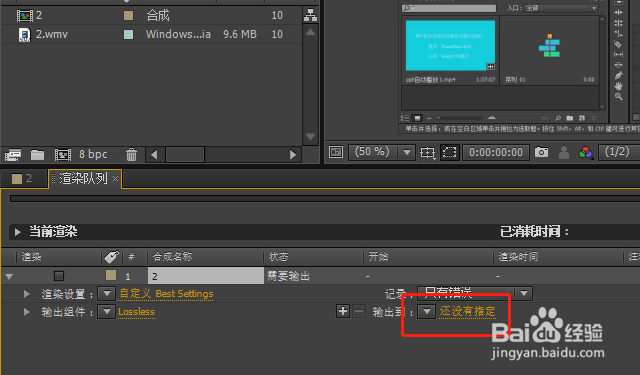Select the Zoom magnifier tool
Screen dimensions: 640x375
tap(619, 96)
